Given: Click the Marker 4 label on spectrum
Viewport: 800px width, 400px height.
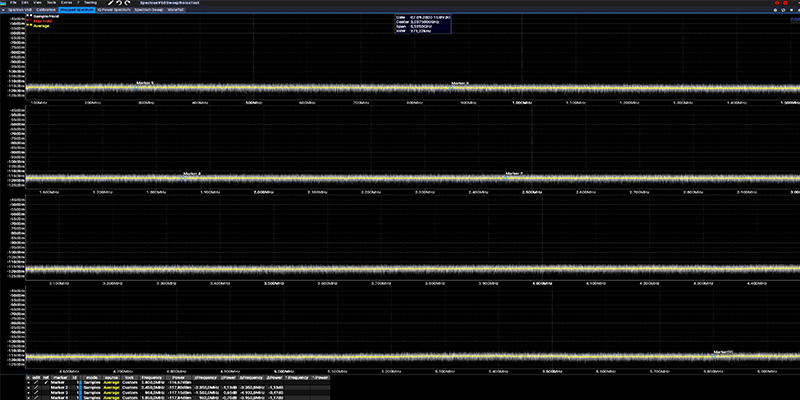Looking at the screenshot, I should click(x=192, y=173).
